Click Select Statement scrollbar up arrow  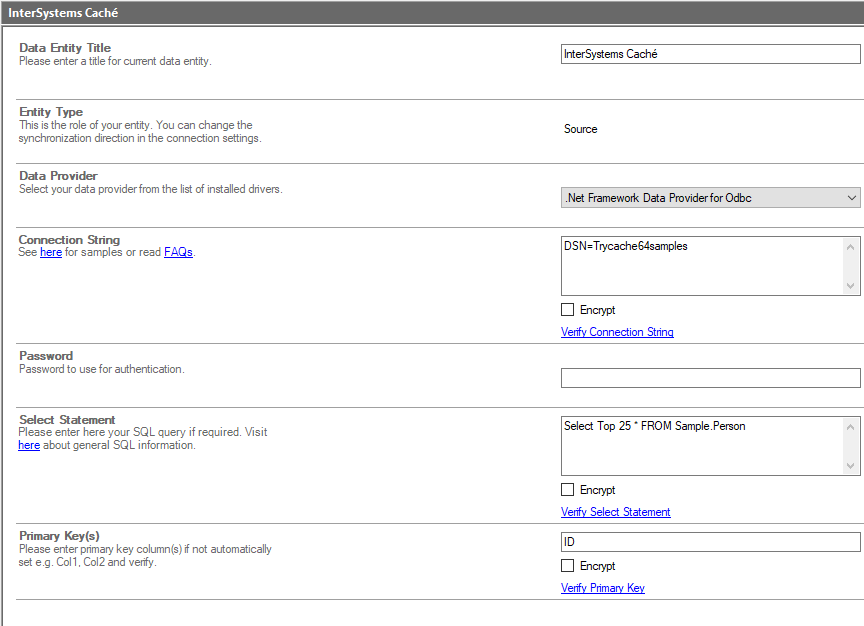point(851,426)
